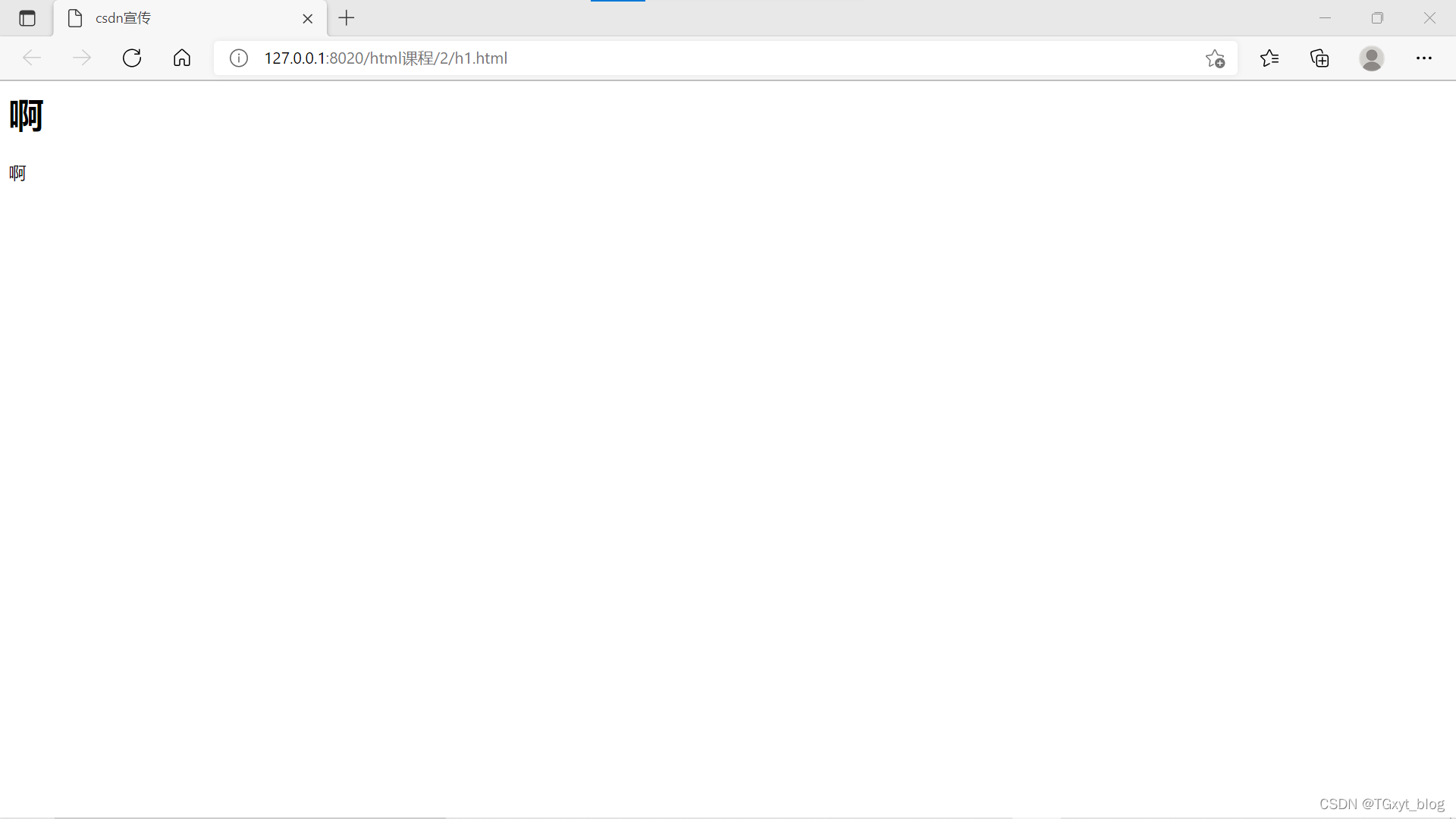Minimize the browser window
The width and height of the screenshot is (1456, 819).
(x=1326, y=18)
